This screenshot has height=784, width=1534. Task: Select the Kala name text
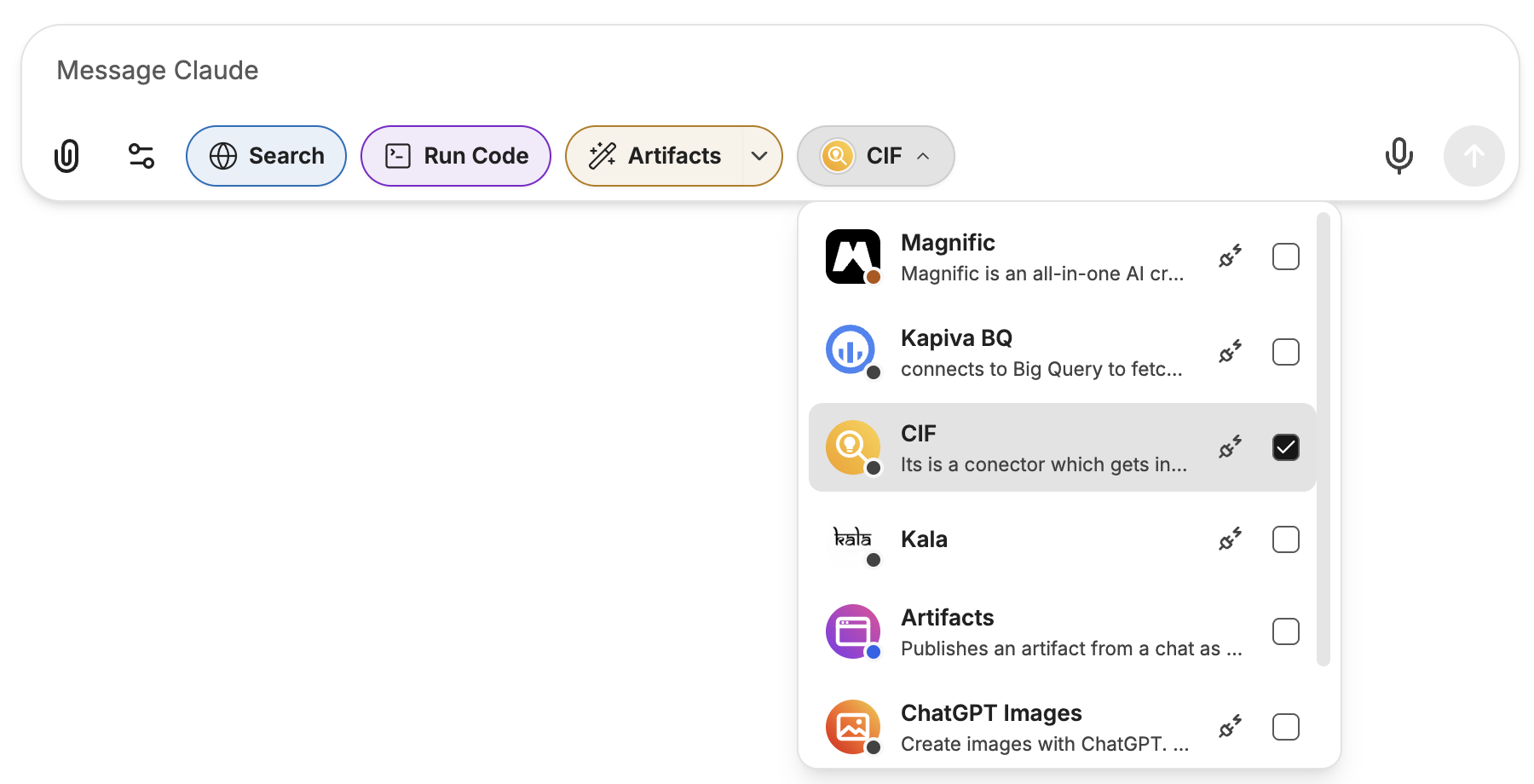tap(924, 539)
